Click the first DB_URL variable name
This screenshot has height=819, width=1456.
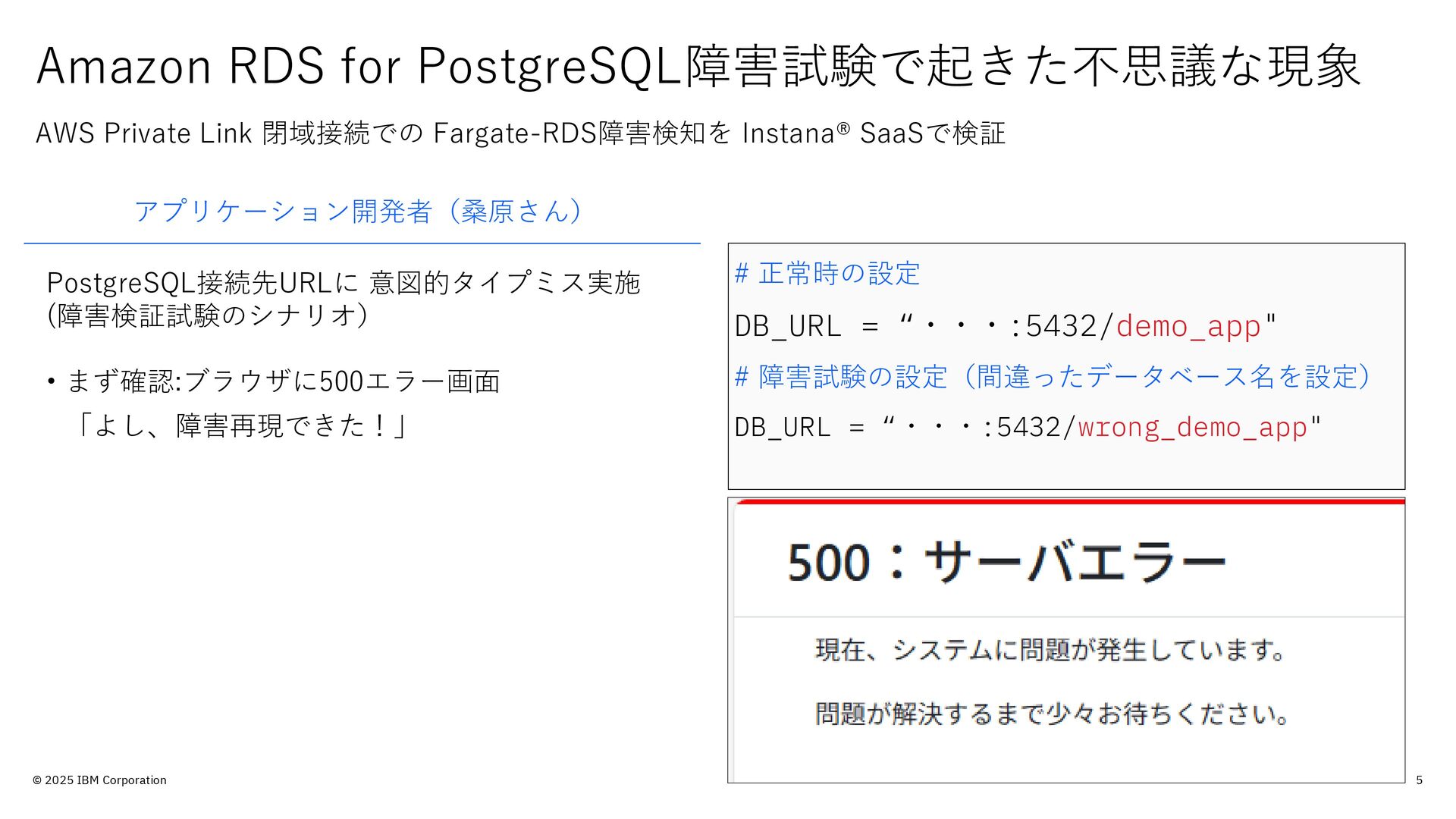coord(788,326)
